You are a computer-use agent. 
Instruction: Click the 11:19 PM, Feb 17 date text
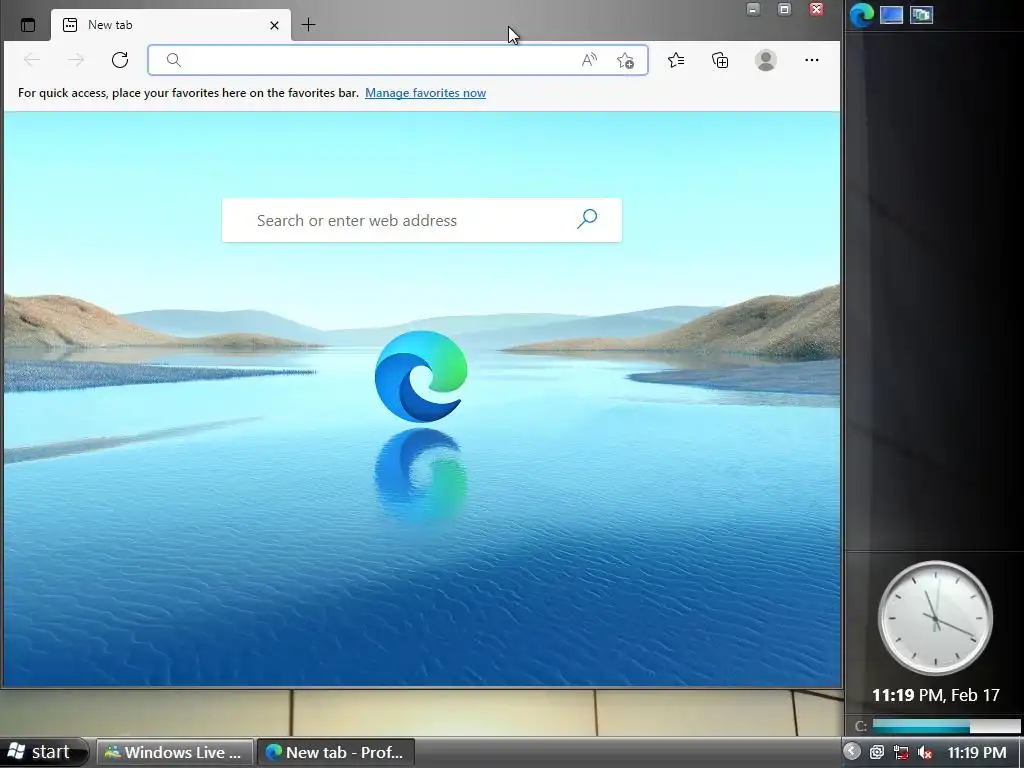tap(935, 695)
